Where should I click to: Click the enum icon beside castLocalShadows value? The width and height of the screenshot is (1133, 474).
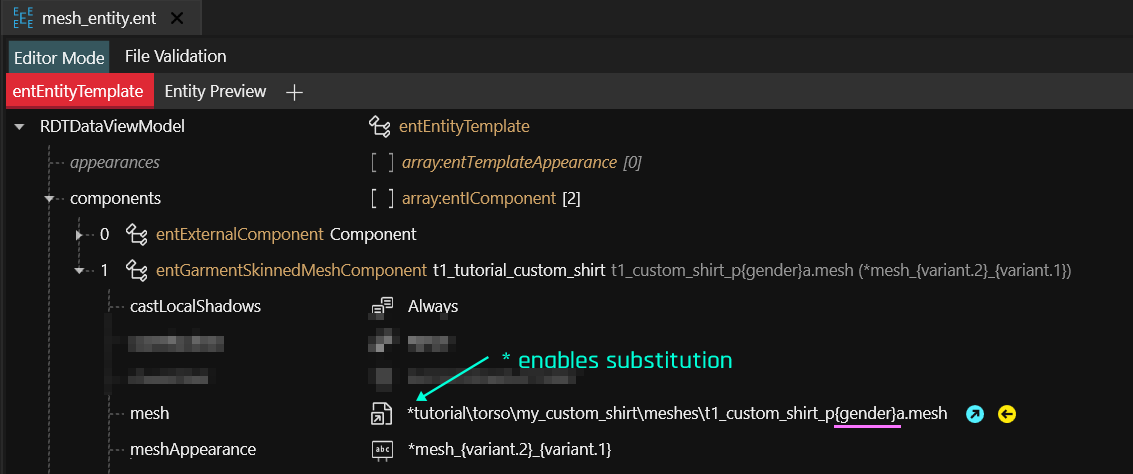(382, 306)
